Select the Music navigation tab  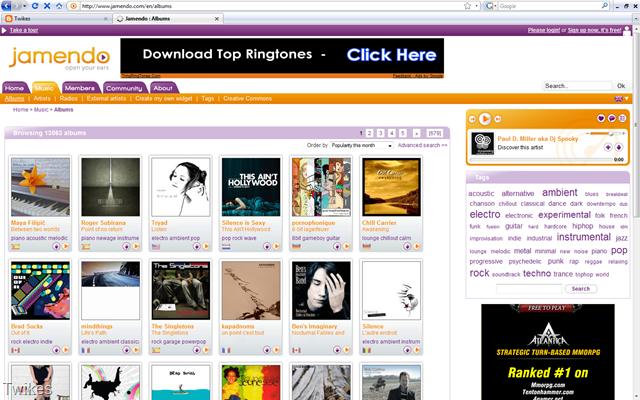click(x=44, y=88)
